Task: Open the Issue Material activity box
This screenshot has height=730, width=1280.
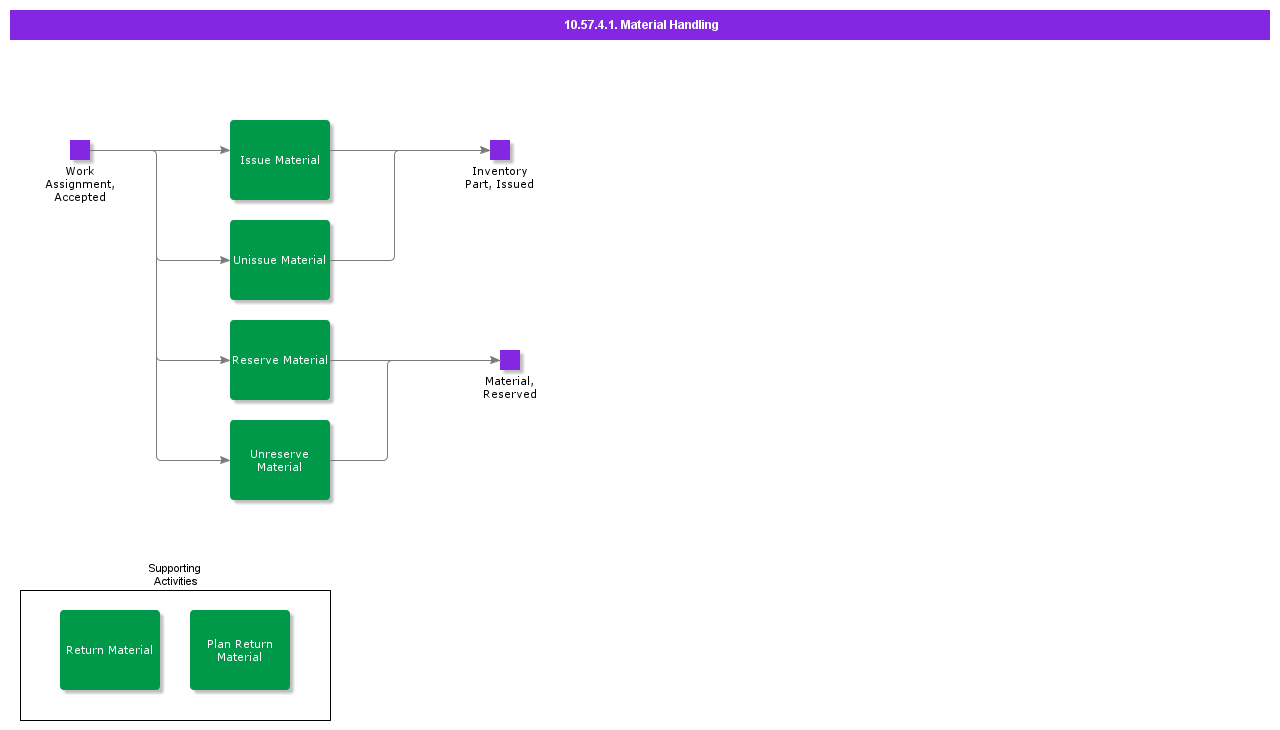Action: (x=280, y=160)
